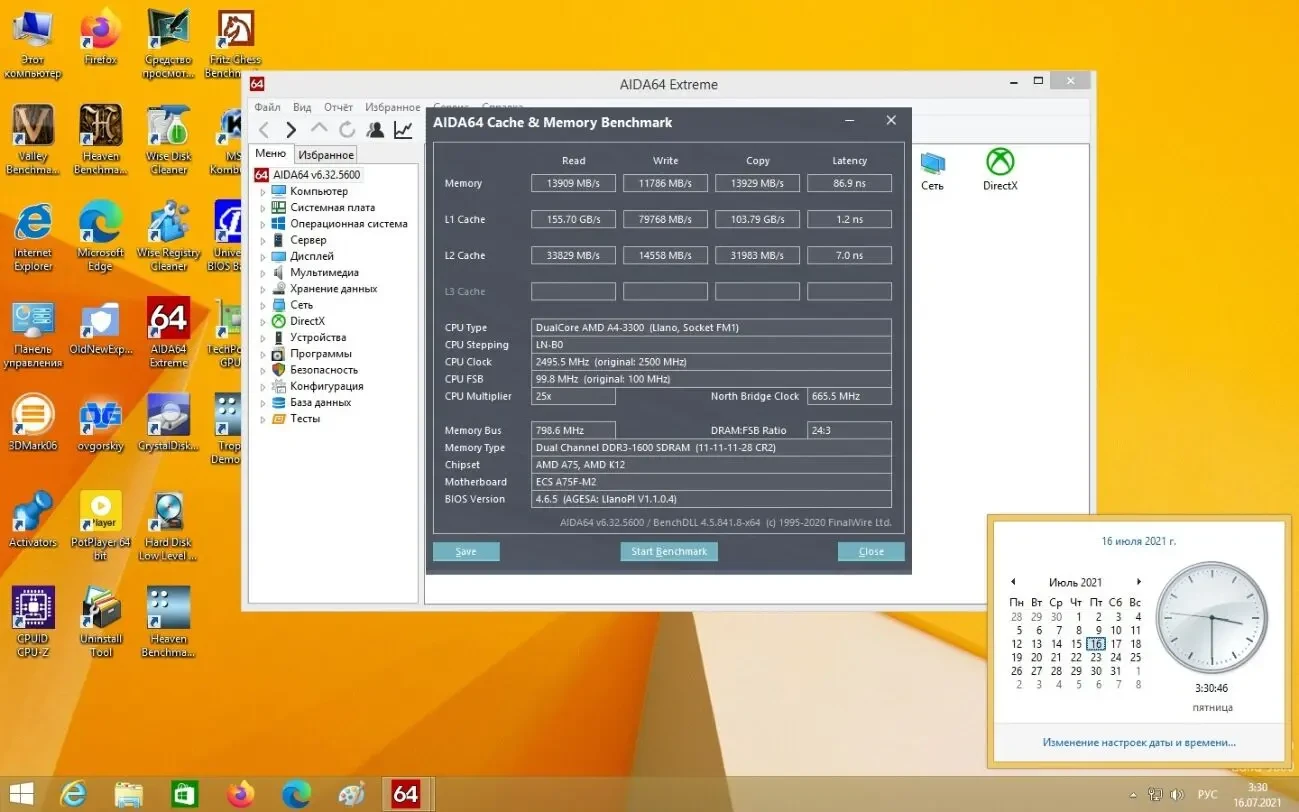Launch 3DMark06 from the desktop
1299x812 pixels.
33,415
